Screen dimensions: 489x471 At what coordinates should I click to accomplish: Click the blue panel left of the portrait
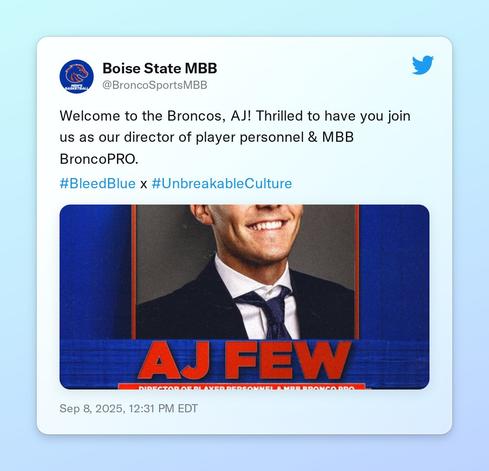[x=95, y=272]
